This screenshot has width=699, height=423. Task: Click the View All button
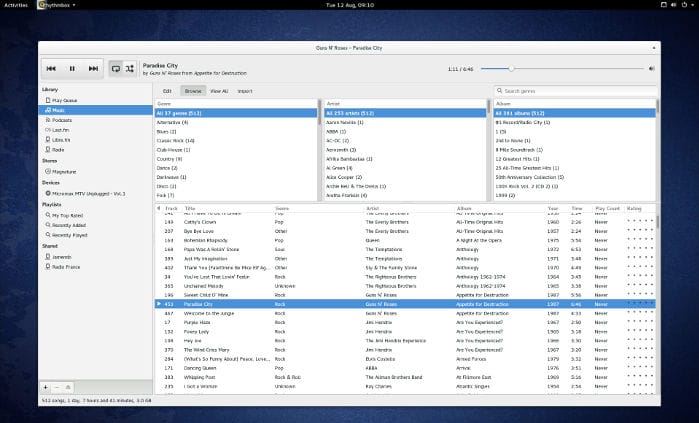pos(219,91)
